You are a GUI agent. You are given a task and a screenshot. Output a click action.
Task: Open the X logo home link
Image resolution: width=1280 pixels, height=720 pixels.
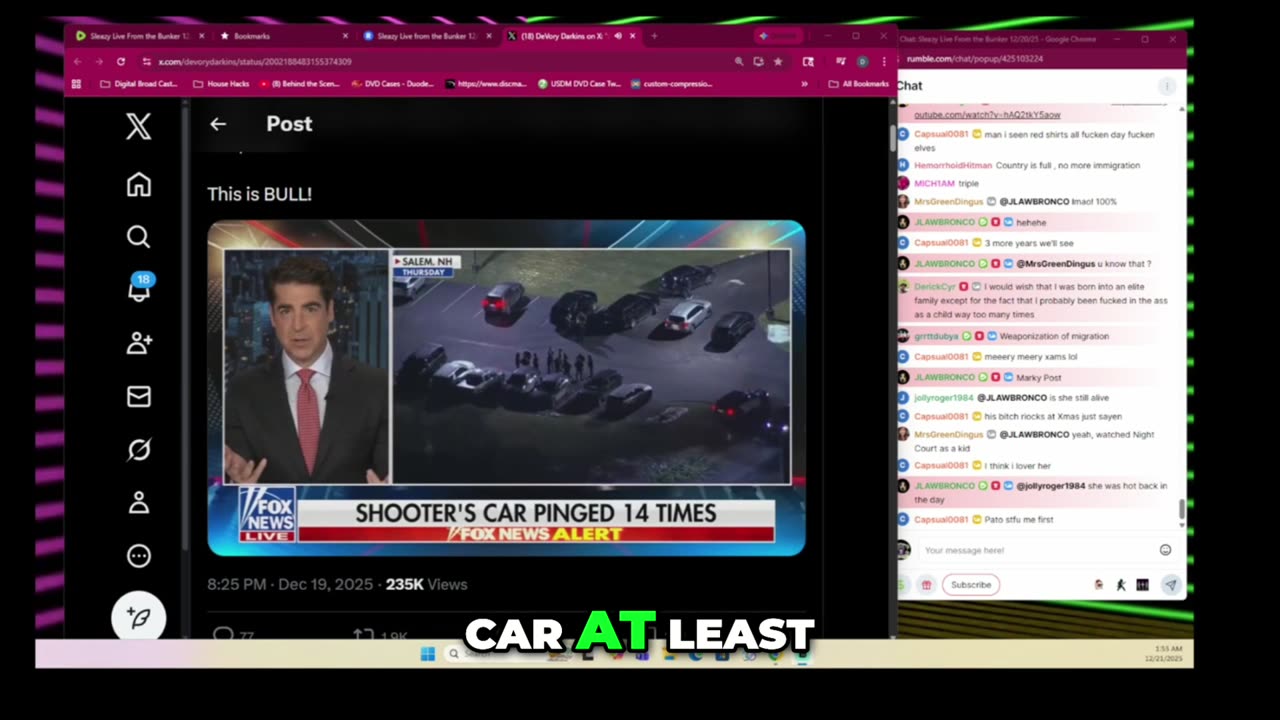(138, 126)
